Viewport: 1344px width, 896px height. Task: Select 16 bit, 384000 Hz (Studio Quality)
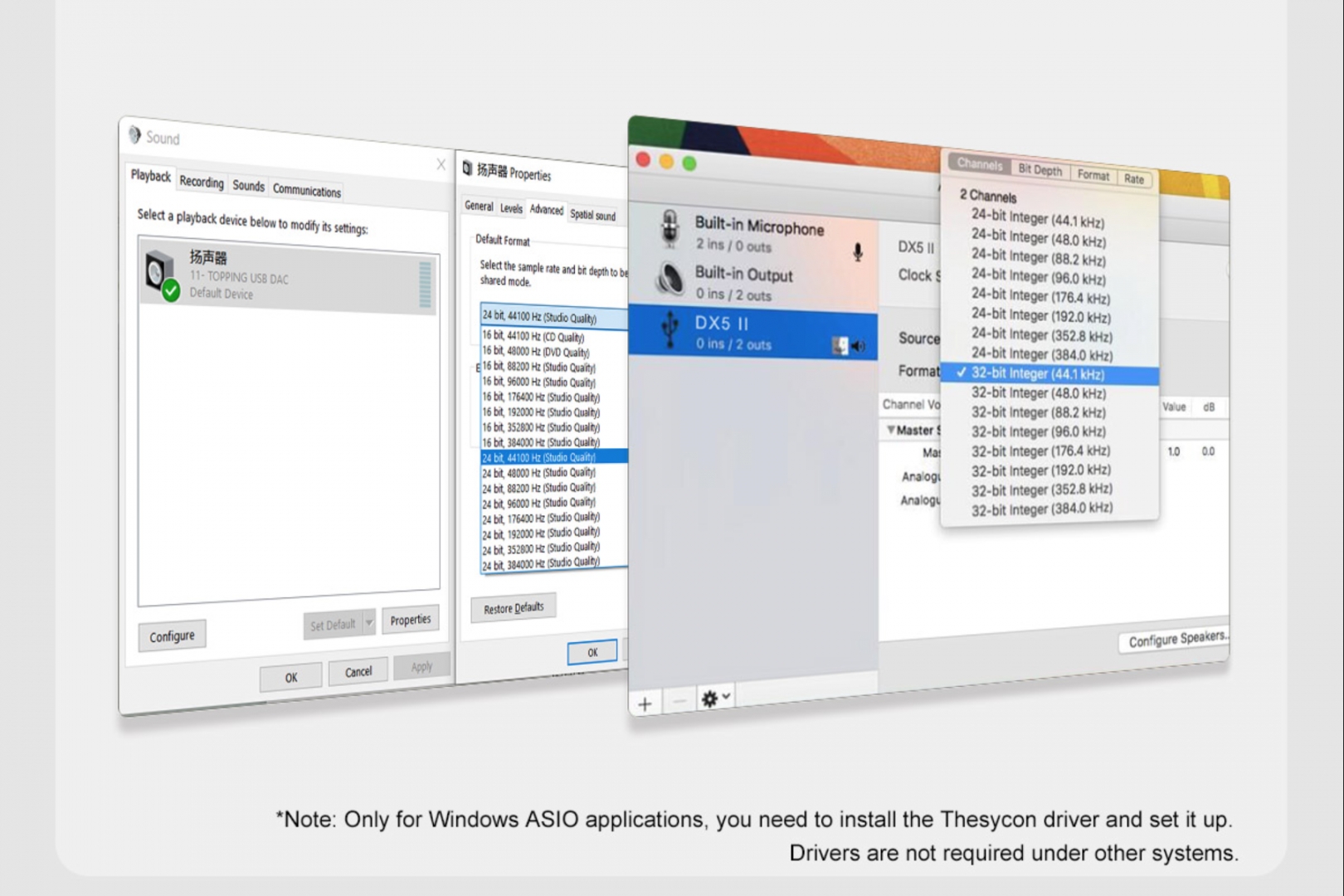point(541,442)
